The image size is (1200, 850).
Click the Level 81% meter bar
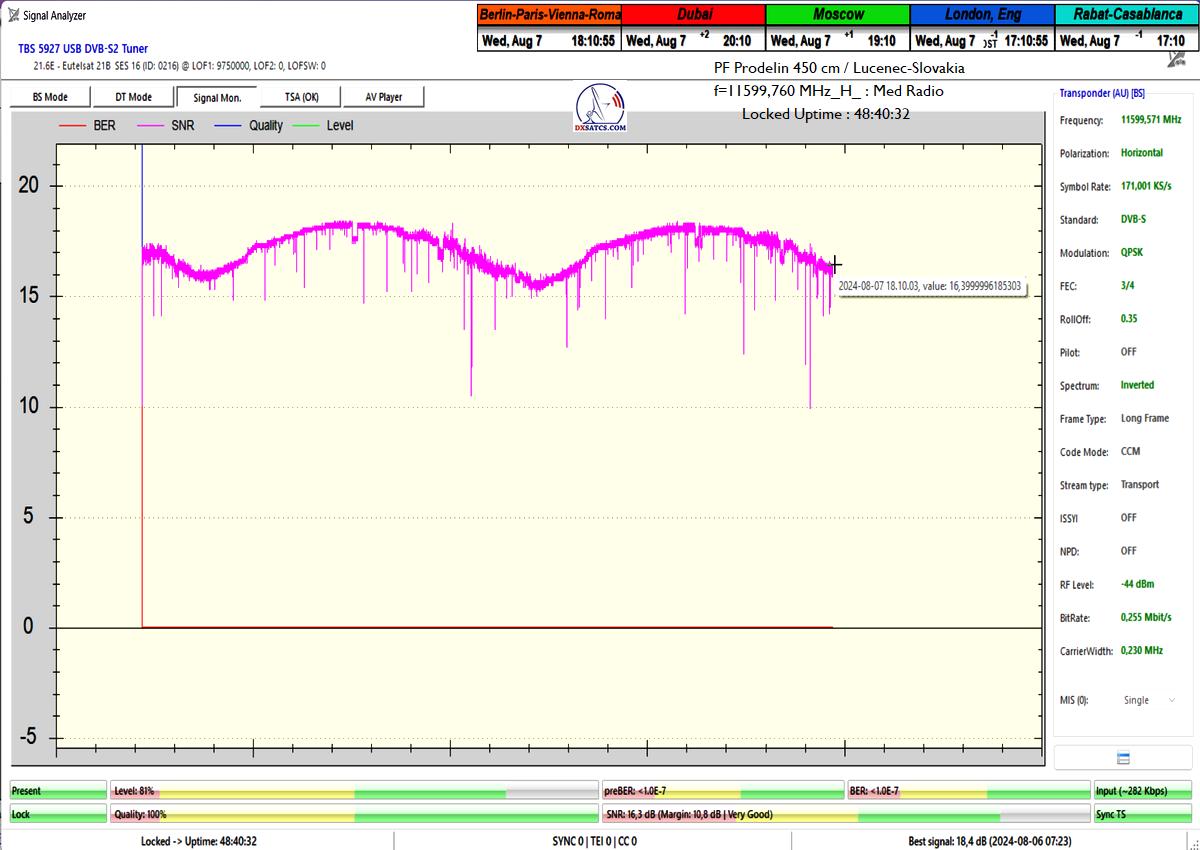[x=354, y=791]
